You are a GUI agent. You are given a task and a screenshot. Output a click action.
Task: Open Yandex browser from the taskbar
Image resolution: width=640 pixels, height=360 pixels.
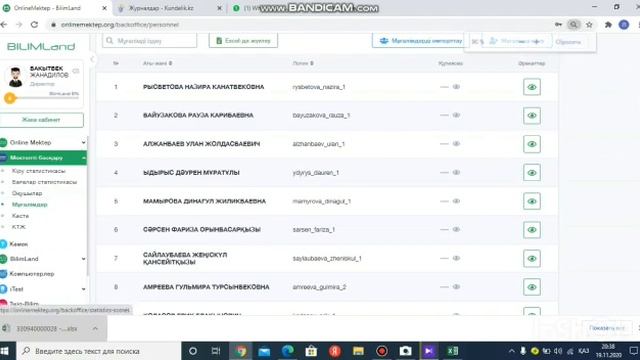(335, 351)
